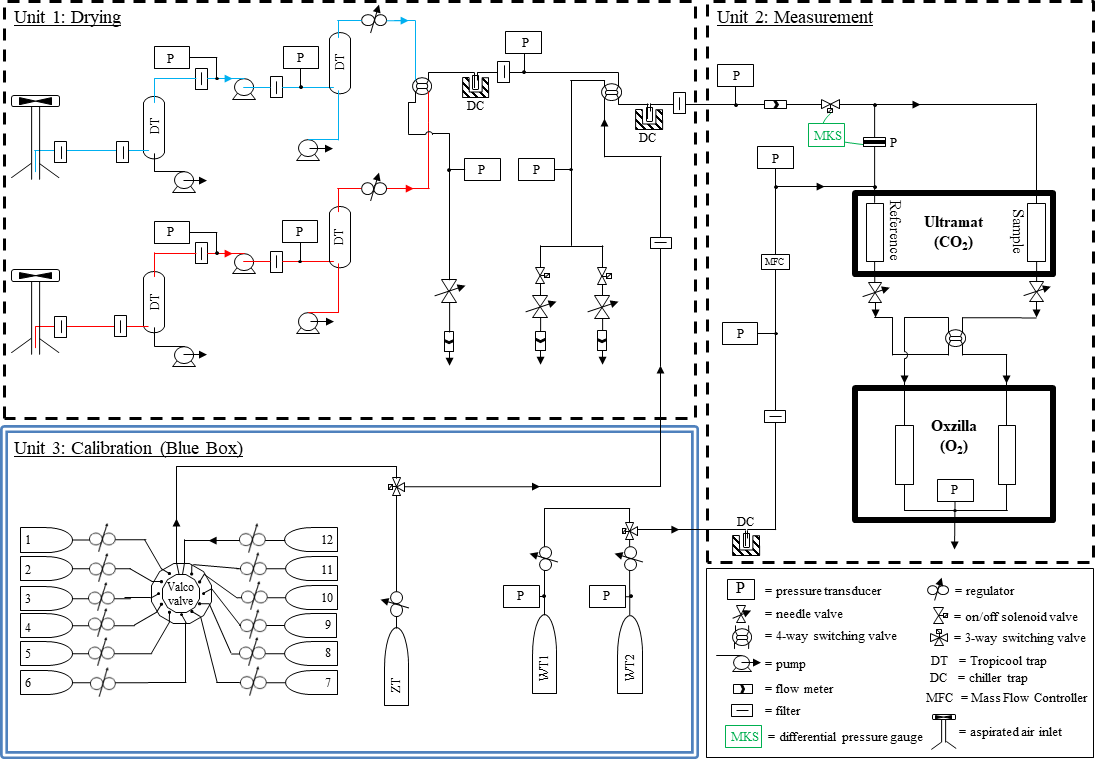
Task: Select calibration cylinder number 12
Action: coord(311,540)
